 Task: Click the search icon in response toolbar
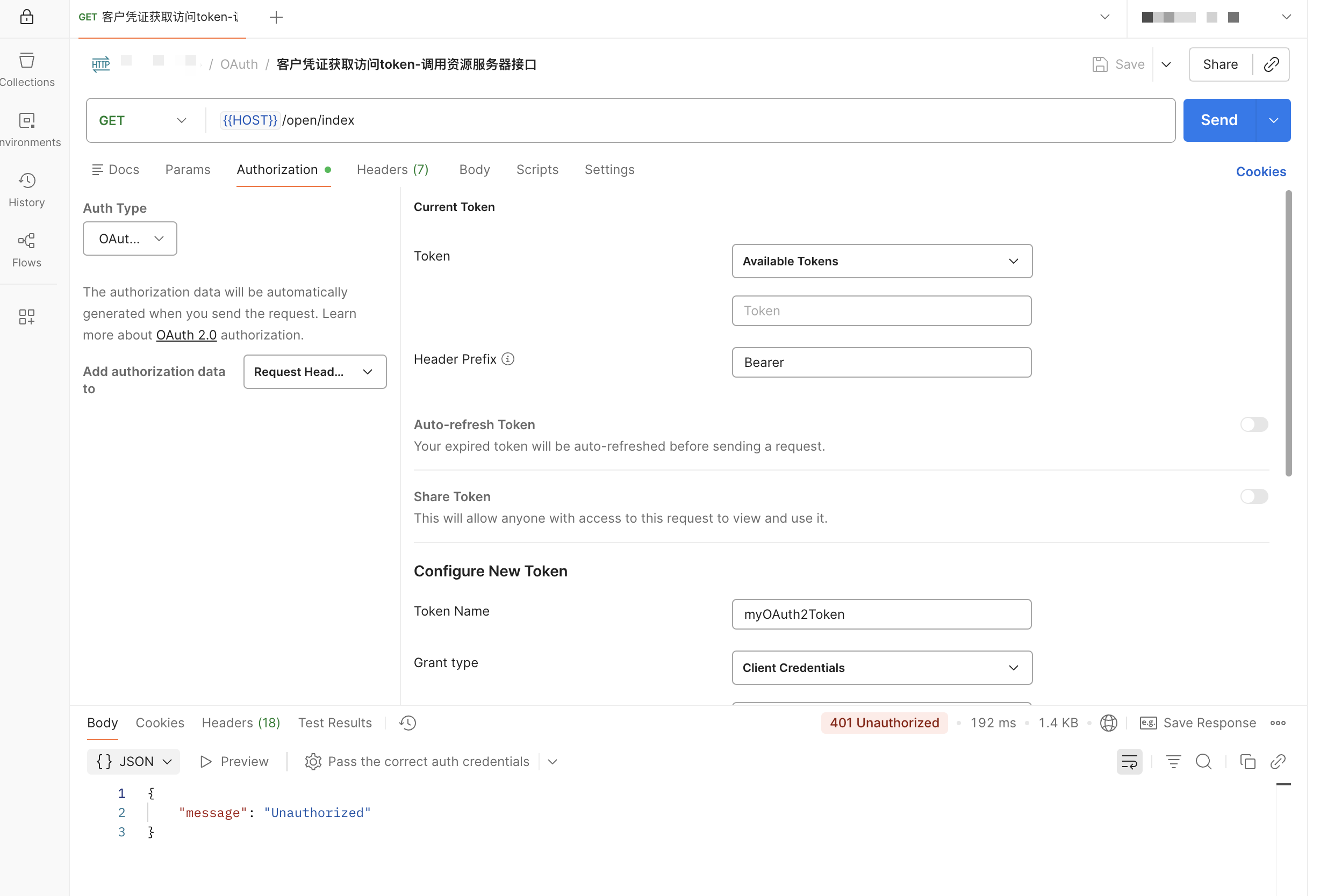1203,761
